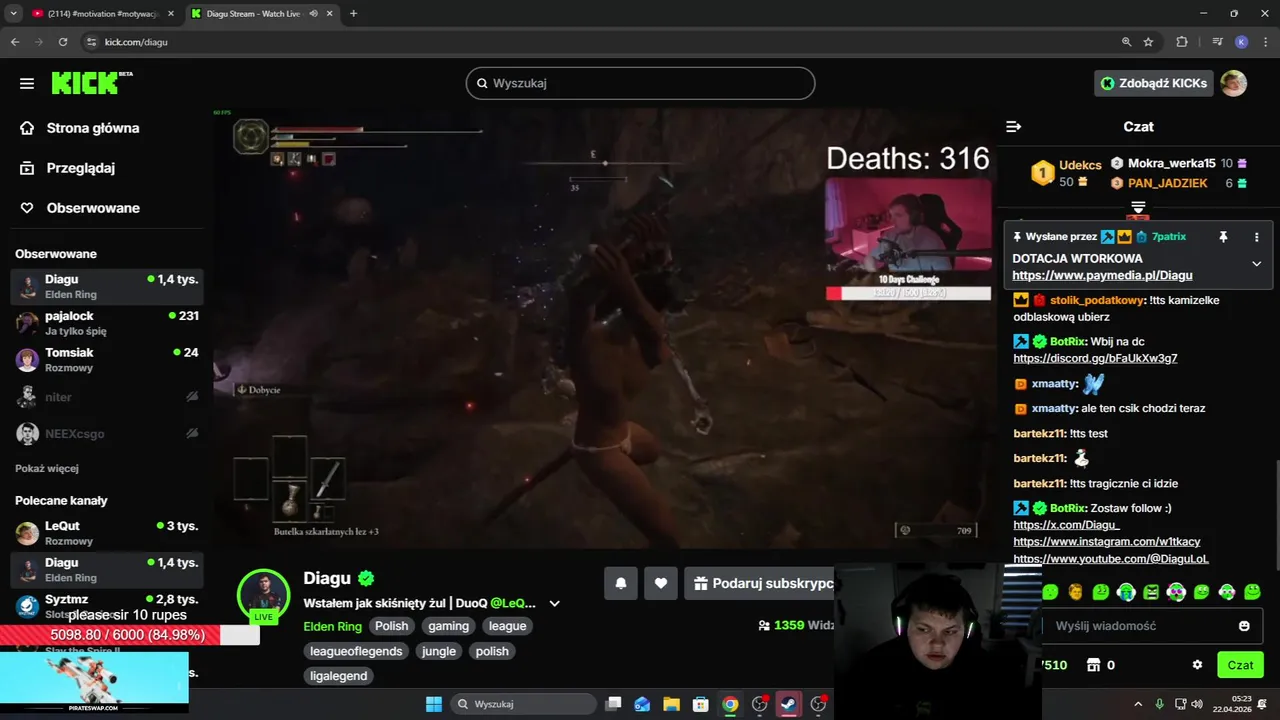This screenshot has height=720, width=1280.
Task: Click the microphone icon in system tray
Action: click(1159, 704)
